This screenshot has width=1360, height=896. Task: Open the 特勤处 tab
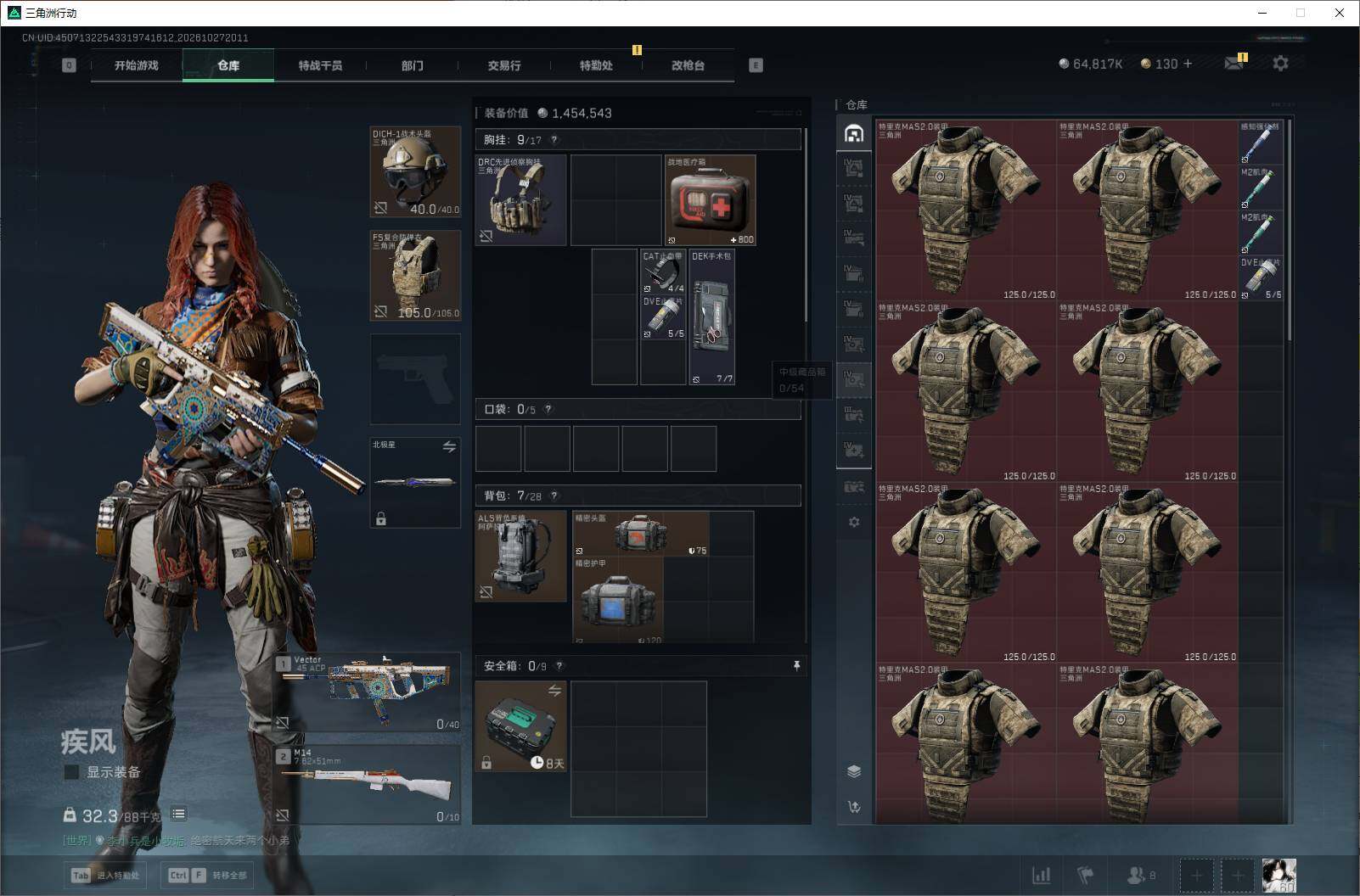tap(596, 65)
